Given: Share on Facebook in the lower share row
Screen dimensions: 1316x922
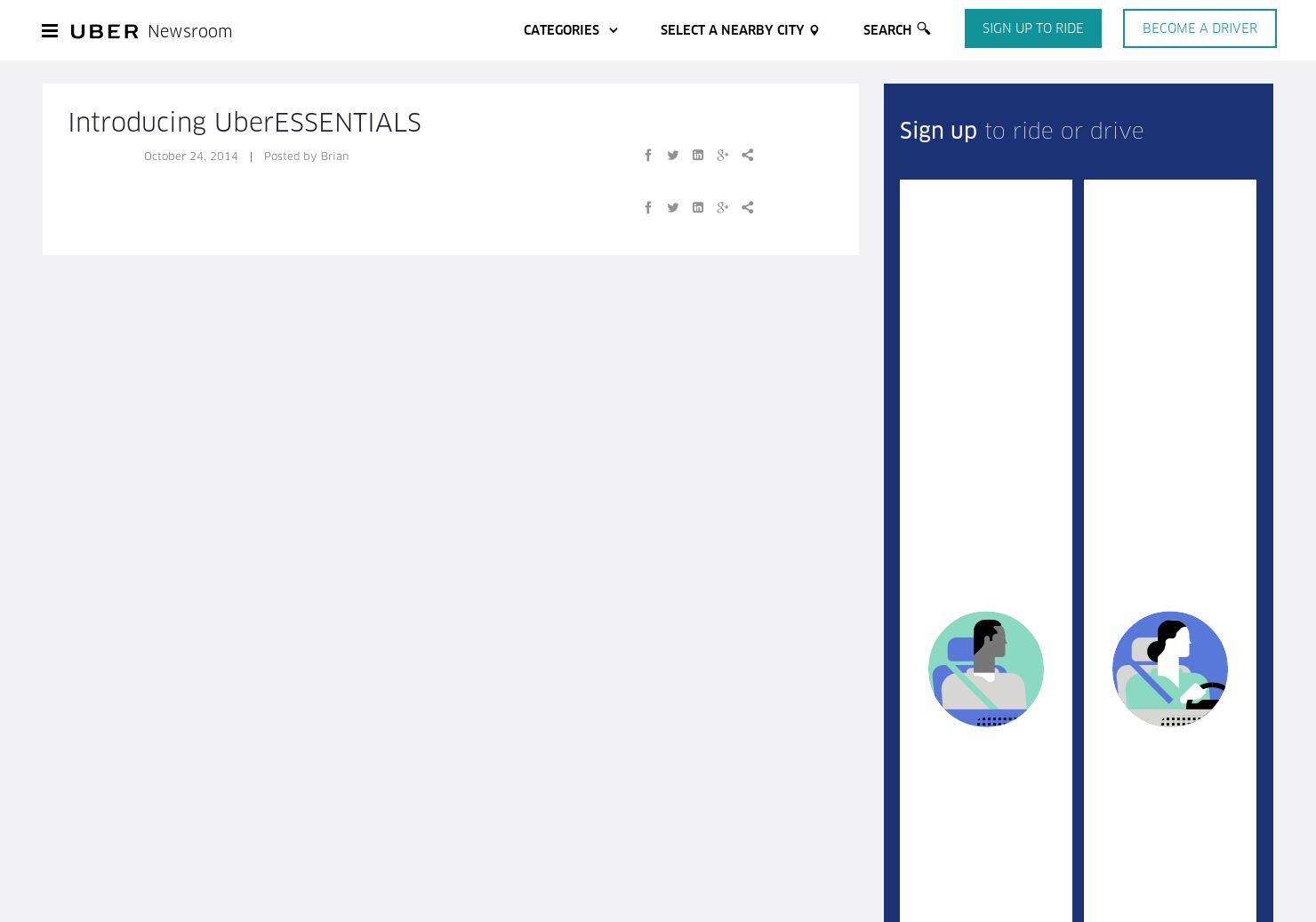Looking at the screenshot, I should coord(648,208).
